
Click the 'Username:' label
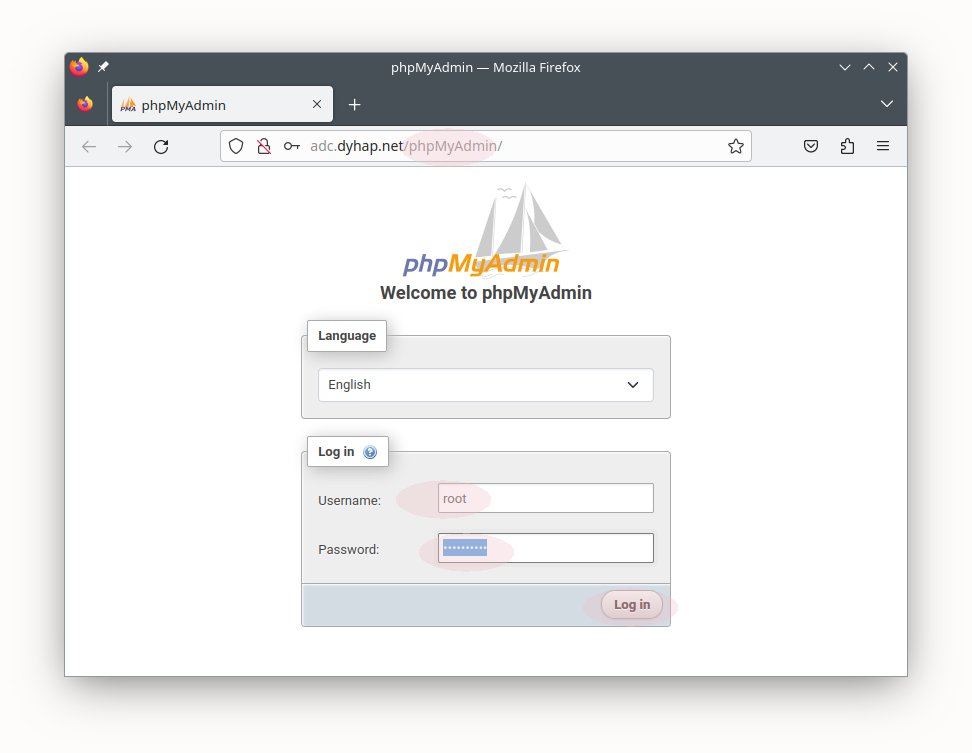(x=349, y=501)
